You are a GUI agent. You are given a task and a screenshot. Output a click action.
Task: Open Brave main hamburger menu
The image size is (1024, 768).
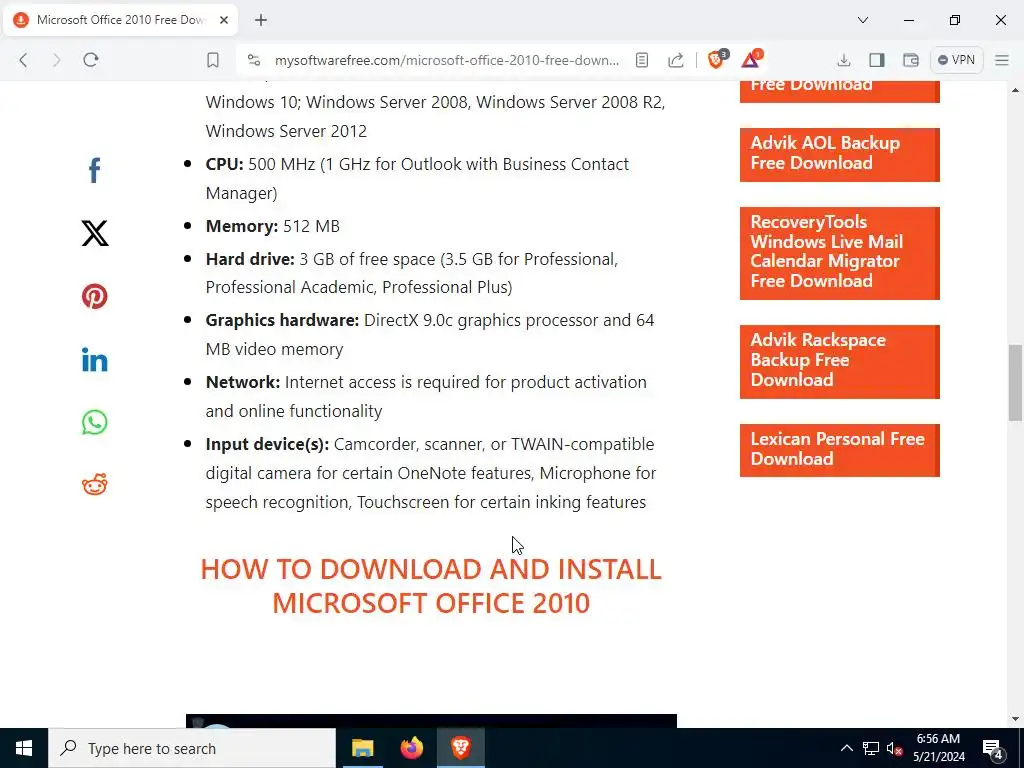point(1002,60)
